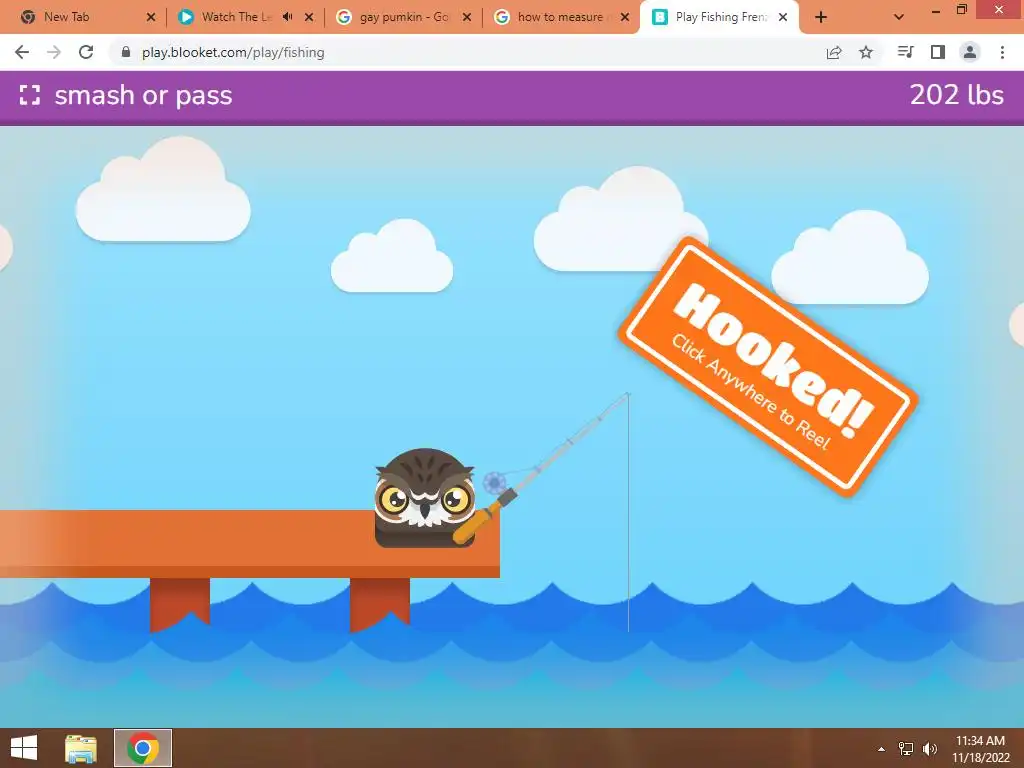Open the Windows Start menu
The height and width of the screenshot is (768, 1024).
pyautogui.click(x=24, y=748)
